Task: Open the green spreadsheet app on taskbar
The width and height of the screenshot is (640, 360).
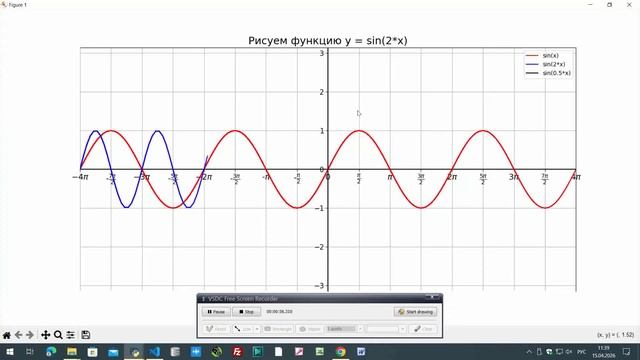Action: 320,352
